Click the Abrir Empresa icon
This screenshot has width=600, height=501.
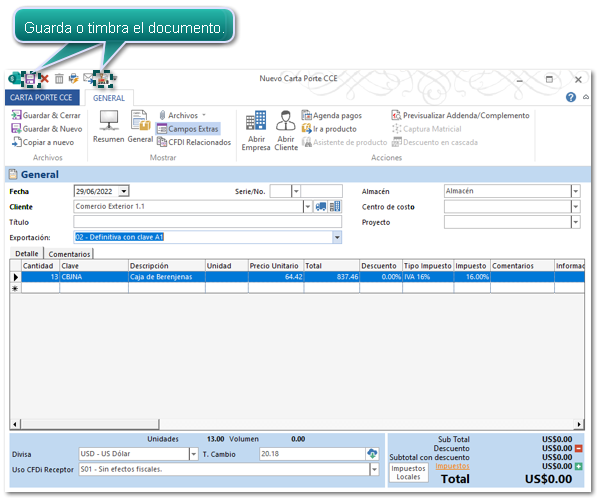point(256,128)
